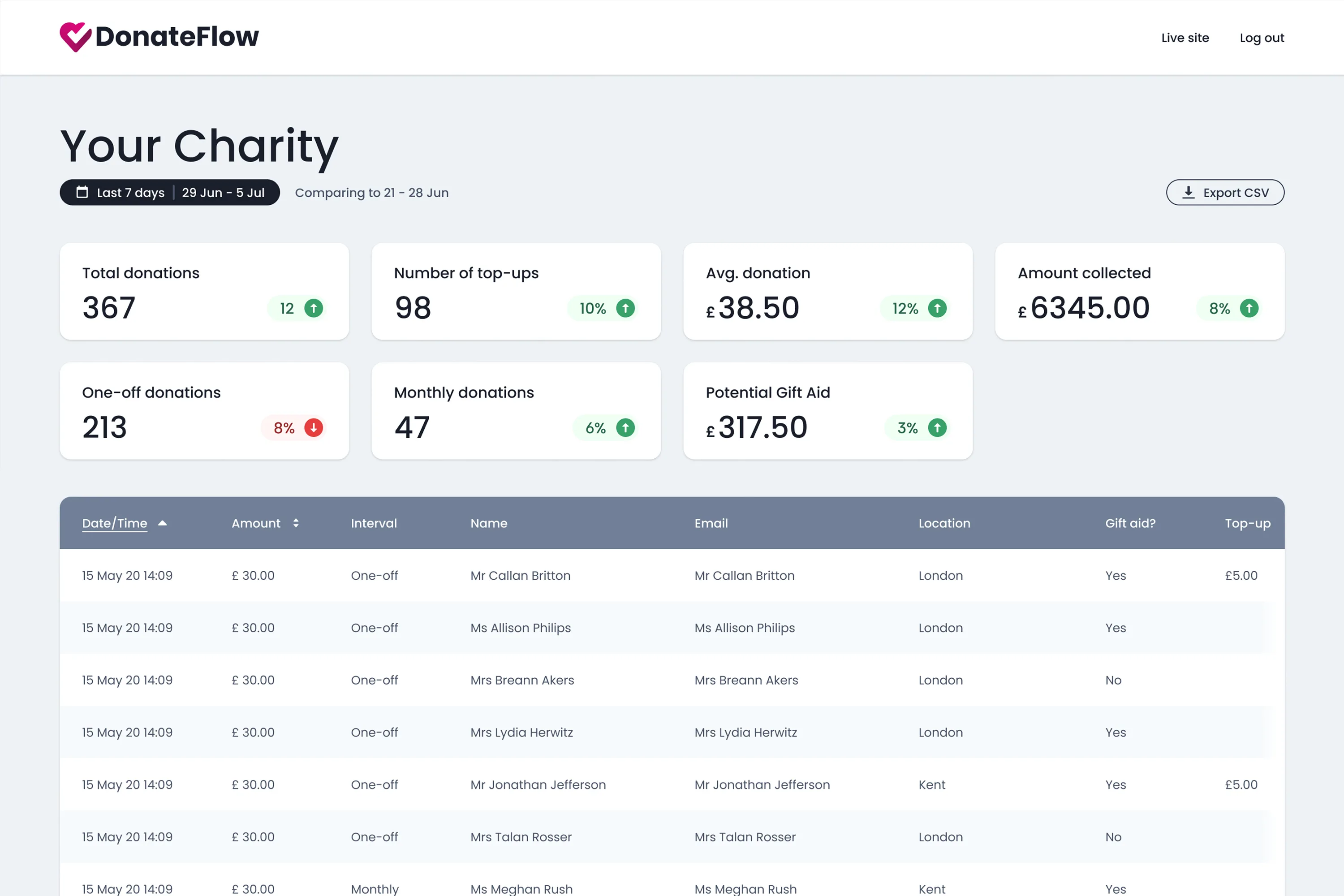The width and height of the screenshot is (1344, 896).
Task: Click green up arrow on Amount collected
Action: [1249, 309]
